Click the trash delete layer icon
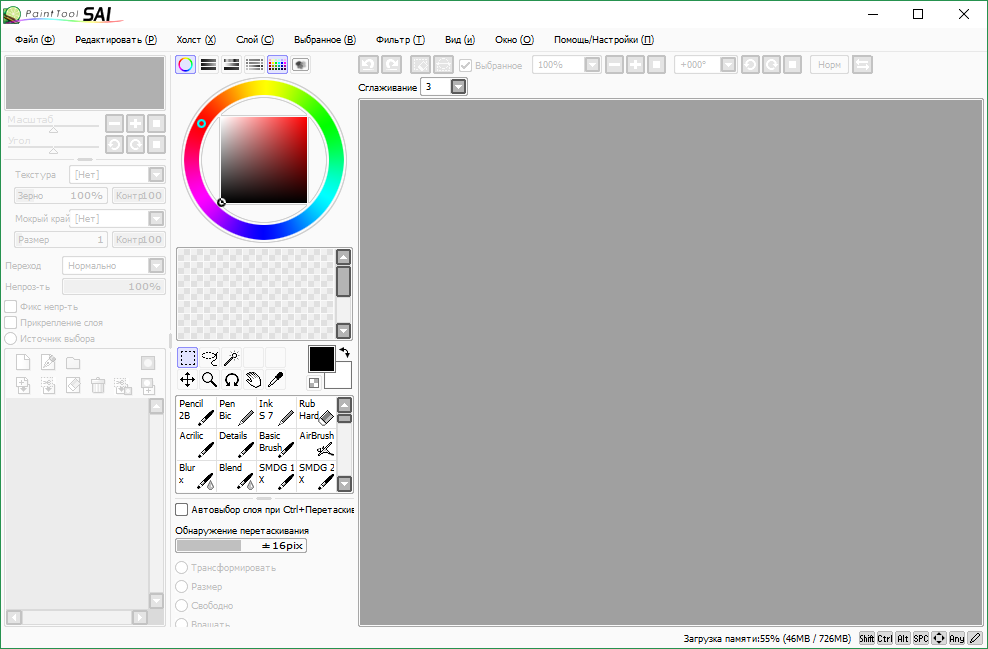Screen dimensions: 988x649 tap(98, 385)
